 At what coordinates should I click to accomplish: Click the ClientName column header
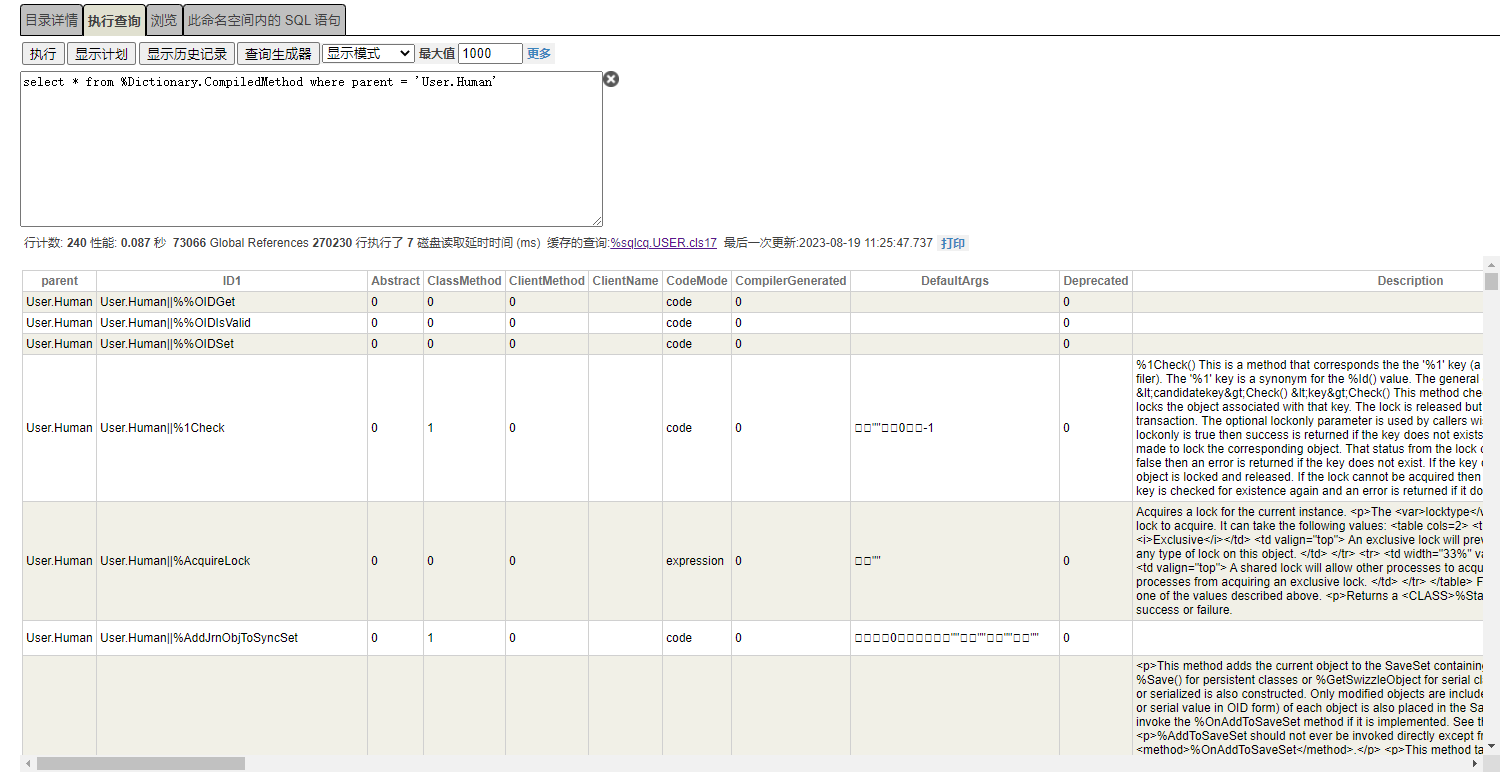click(626, 281)
